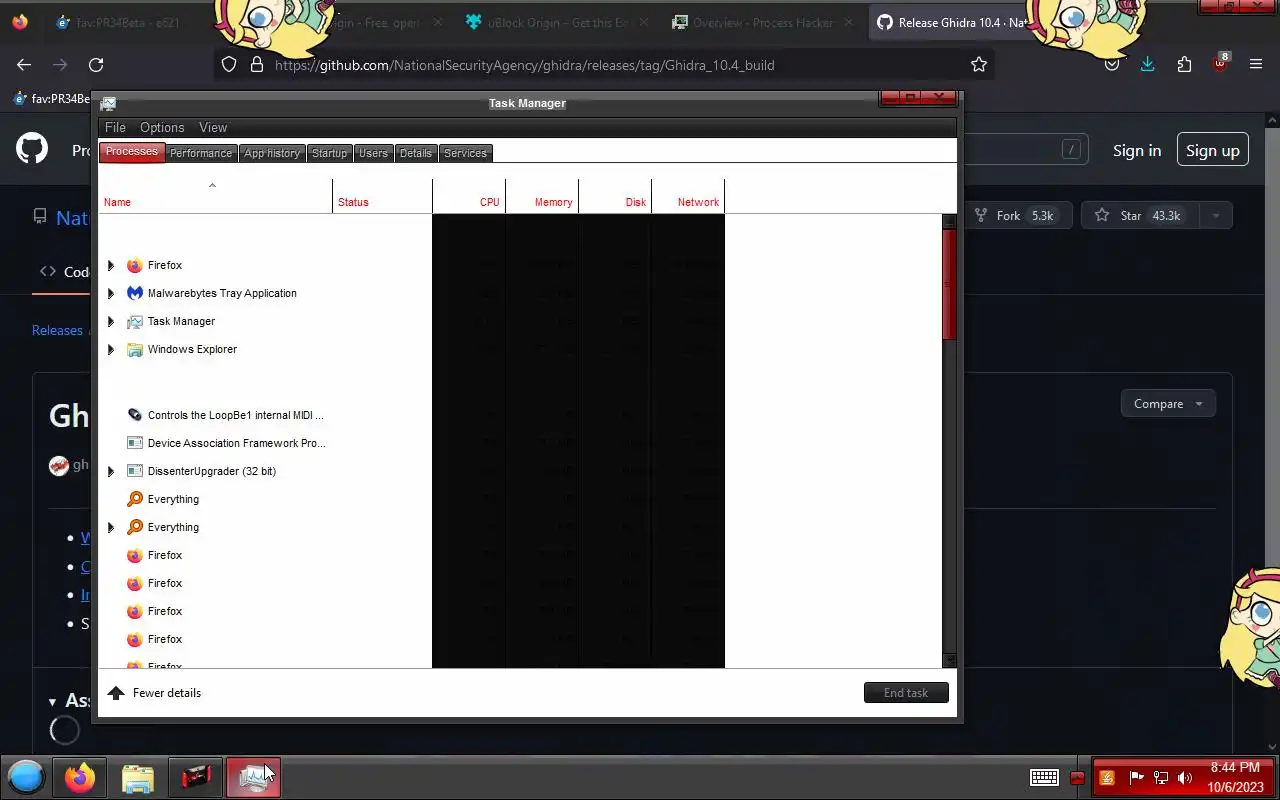Image resolution: width=1280 pixels, height=800 pixels.
Task: Show hidden tray icons with the red arrow
Action: point(1077,777)
